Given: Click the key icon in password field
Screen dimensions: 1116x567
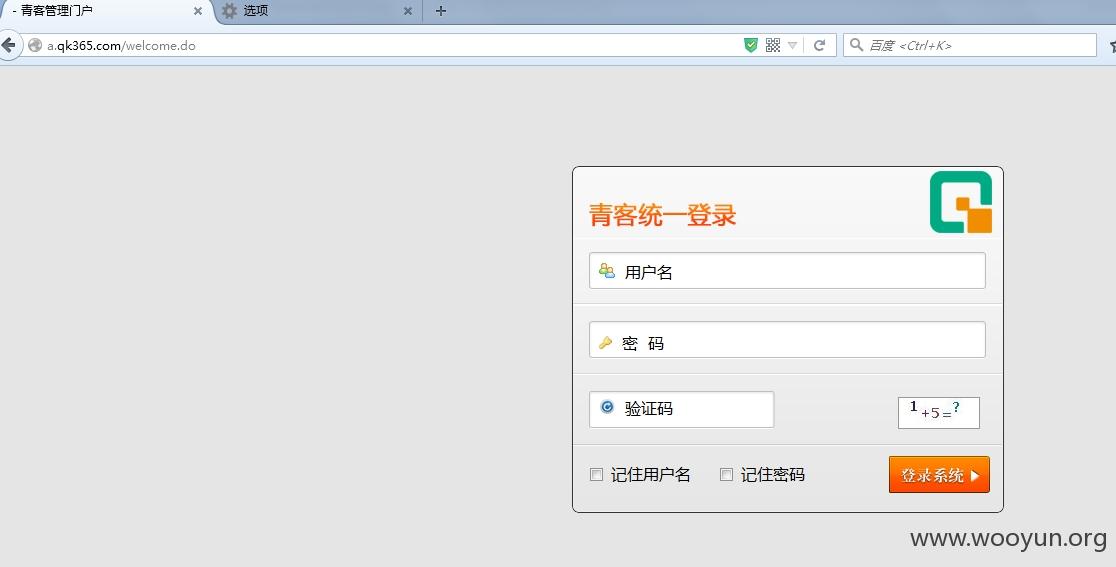Looking at the screenshot, I should [x=606, y=343].
